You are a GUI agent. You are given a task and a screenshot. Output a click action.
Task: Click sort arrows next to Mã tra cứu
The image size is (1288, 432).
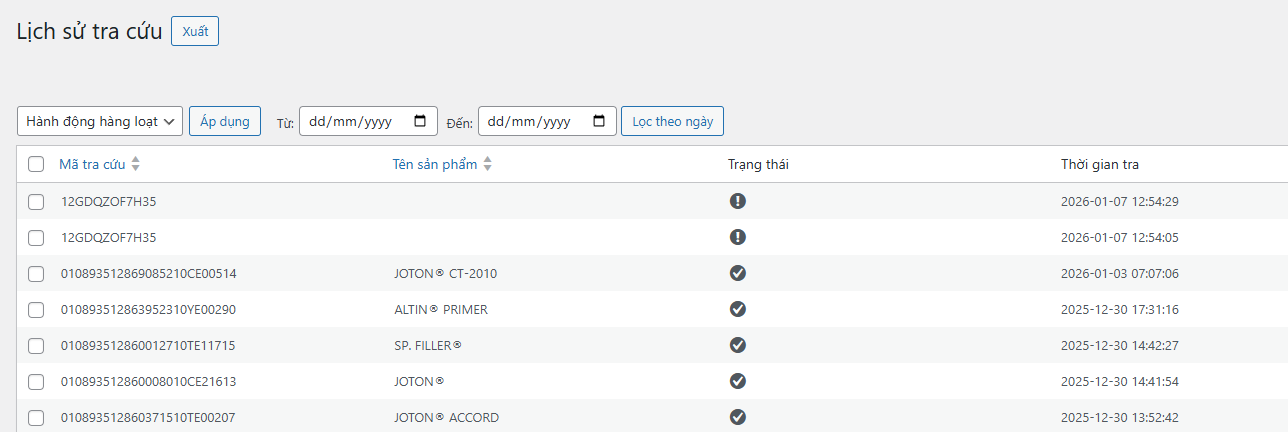click(x=136, y=164)
